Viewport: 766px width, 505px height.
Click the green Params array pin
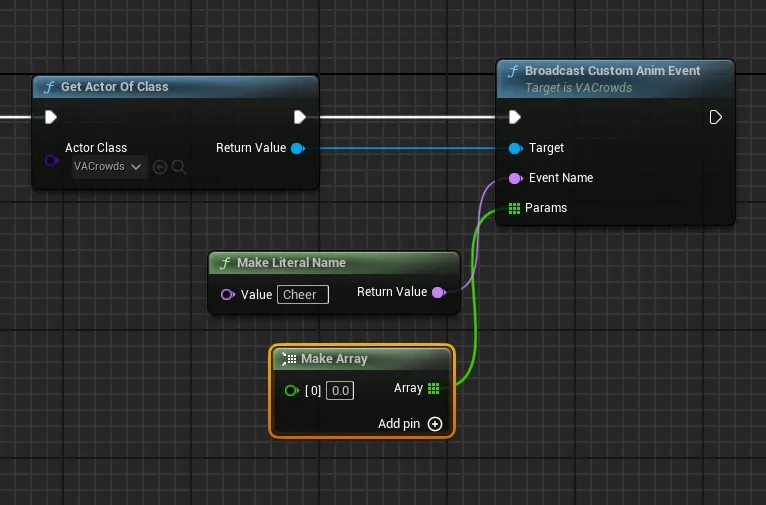pyautogui.click(x=514, y=208)
